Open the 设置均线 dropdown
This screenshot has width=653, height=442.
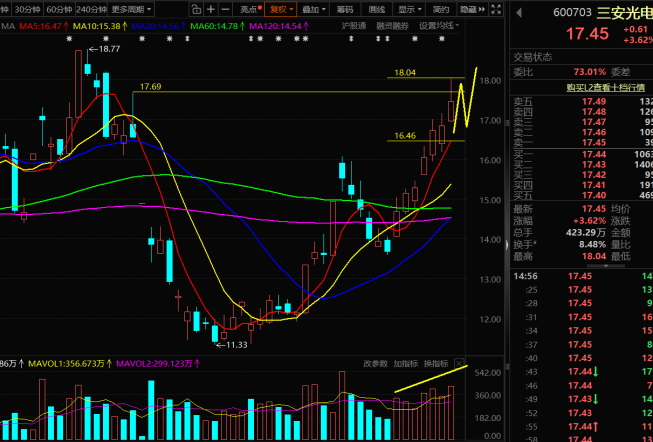[x=439, y=26]
